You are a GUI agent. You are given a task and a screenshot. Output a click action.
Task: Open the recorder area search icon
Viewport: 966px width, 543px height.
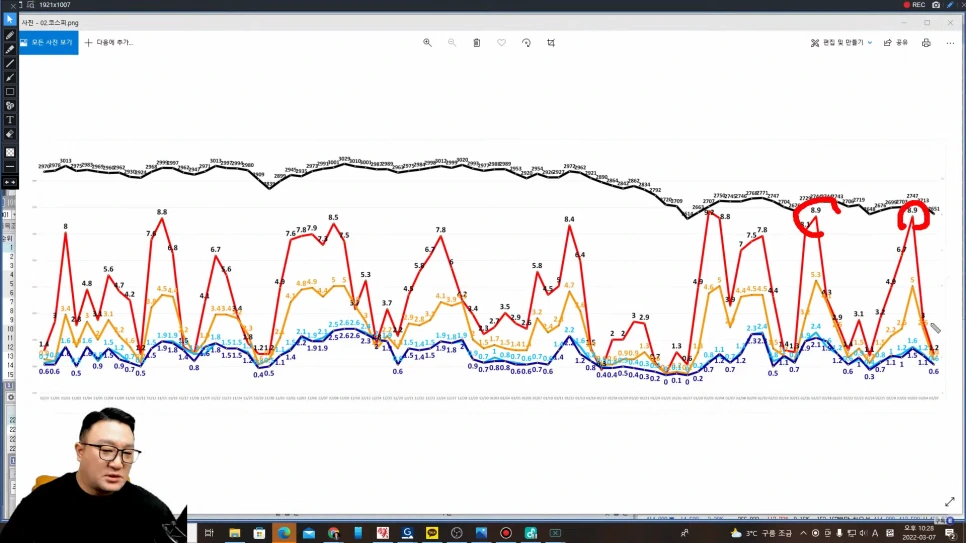coord(30,5)
